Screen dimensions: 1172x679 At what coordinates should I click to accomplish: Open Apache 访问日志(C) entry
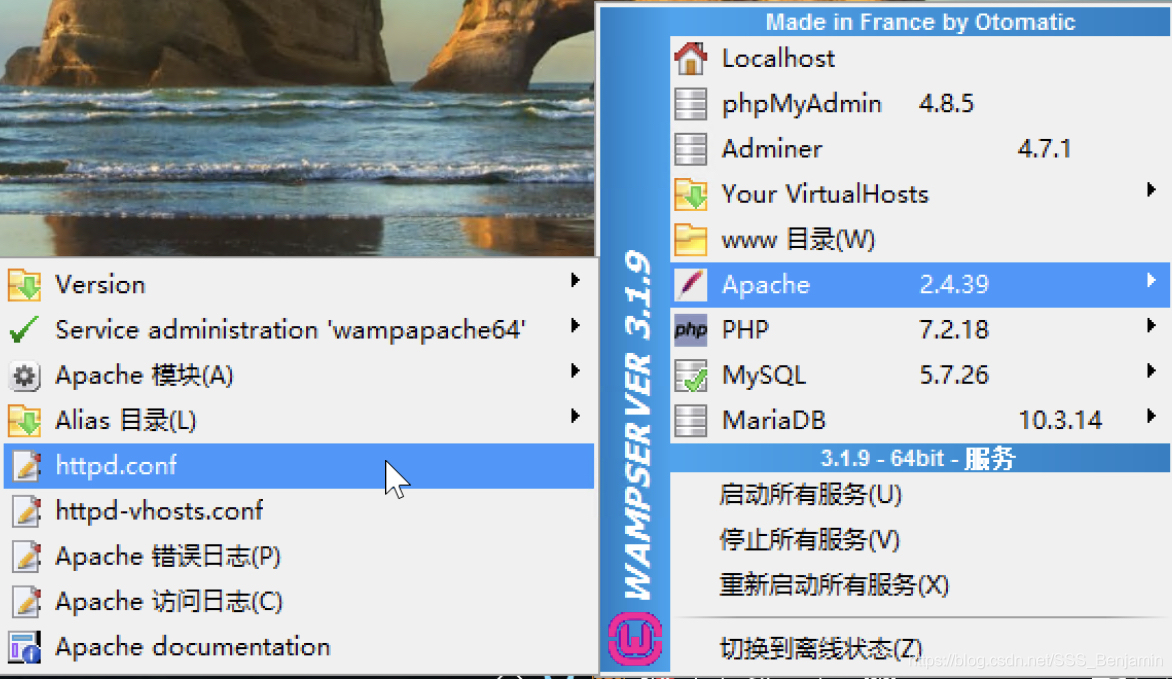(x=299, y=601)
